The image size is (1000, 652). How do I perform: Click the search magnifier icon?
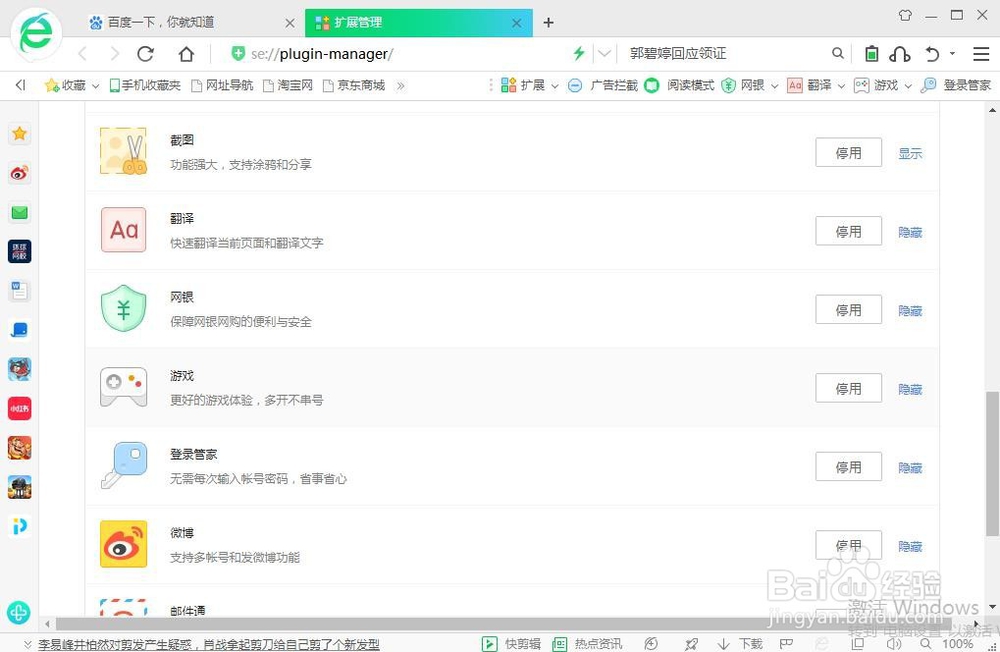pos(838,54)
